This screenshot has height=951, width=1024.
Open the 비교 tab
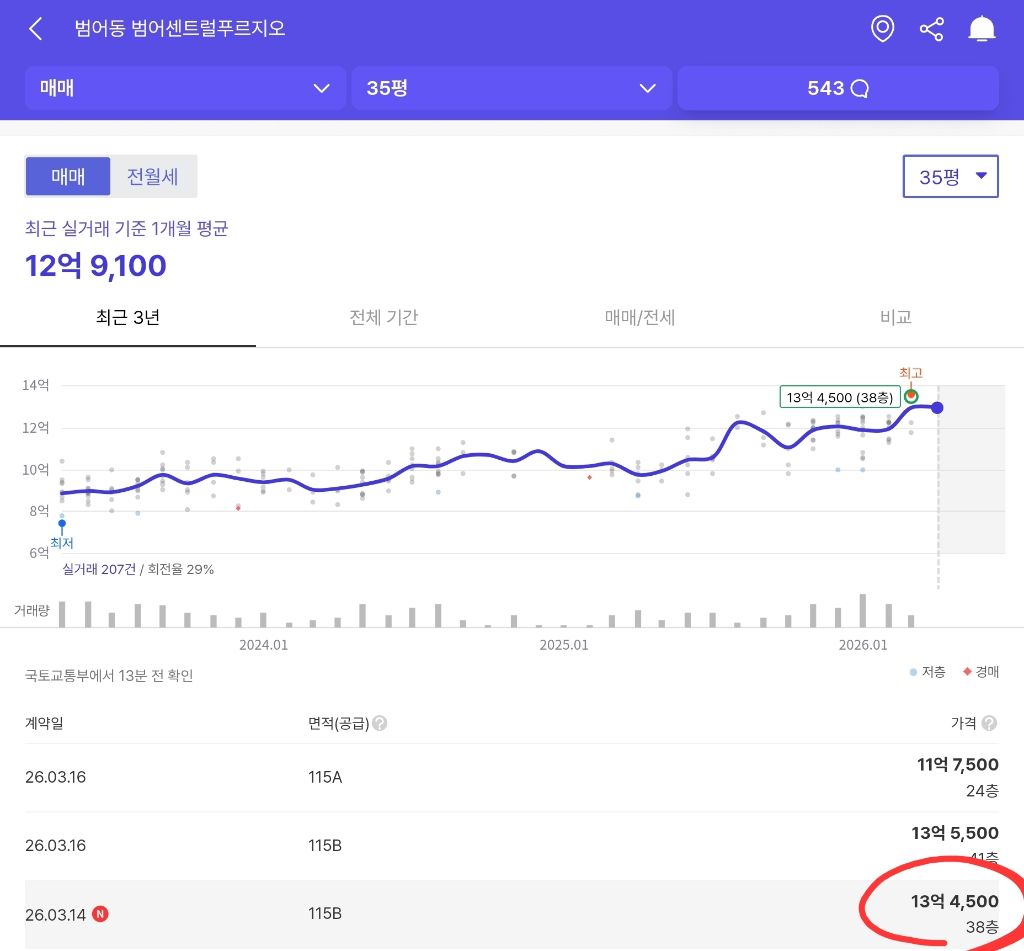click(x=895, y=317)
